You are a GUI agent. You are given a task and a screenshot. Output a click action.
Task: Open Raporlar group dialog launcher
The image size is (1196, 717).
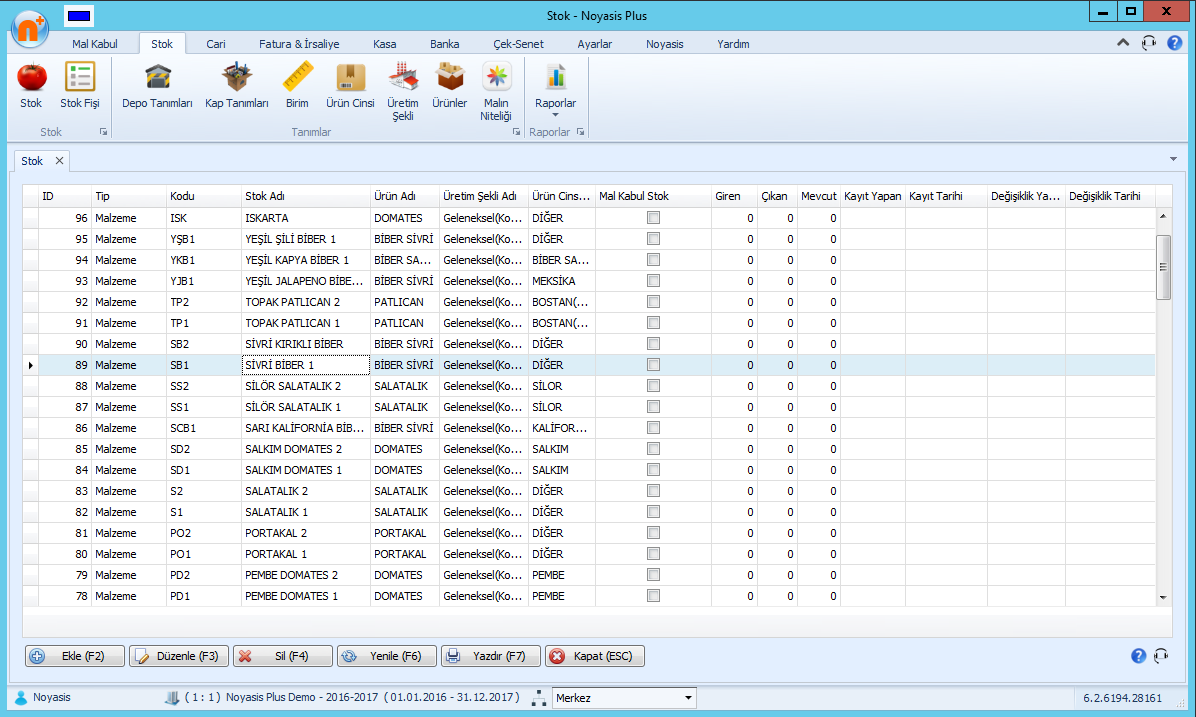pos(580,132)
